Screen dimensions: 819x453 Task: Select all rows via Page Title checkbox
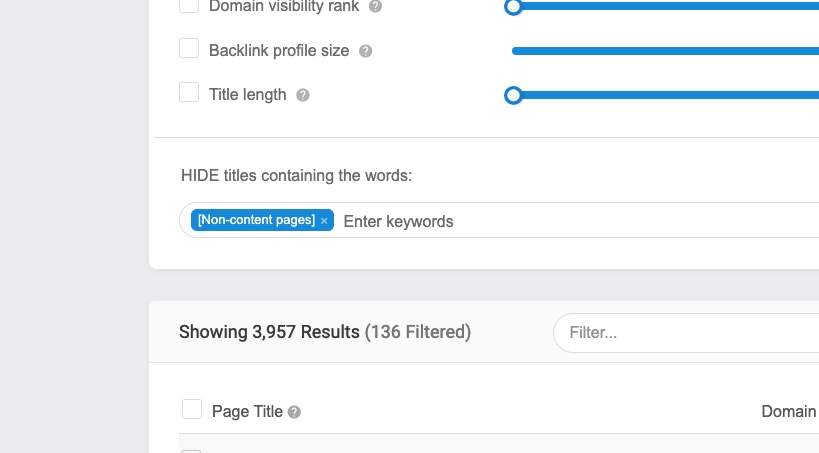click(x=192, y=409)
